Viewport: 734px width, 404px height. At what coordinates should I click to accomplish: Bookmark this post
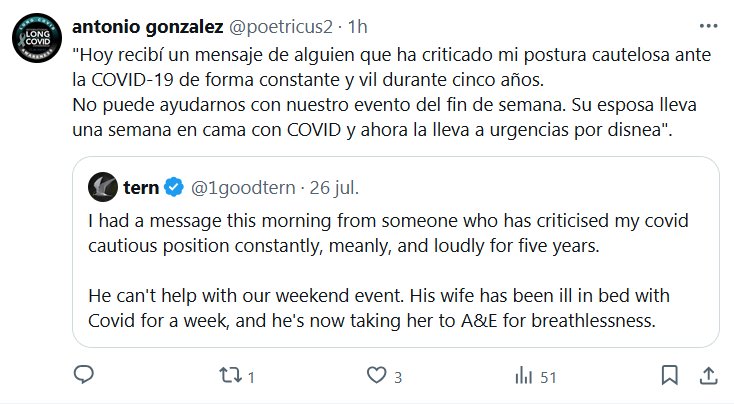(x=669, y=376)
